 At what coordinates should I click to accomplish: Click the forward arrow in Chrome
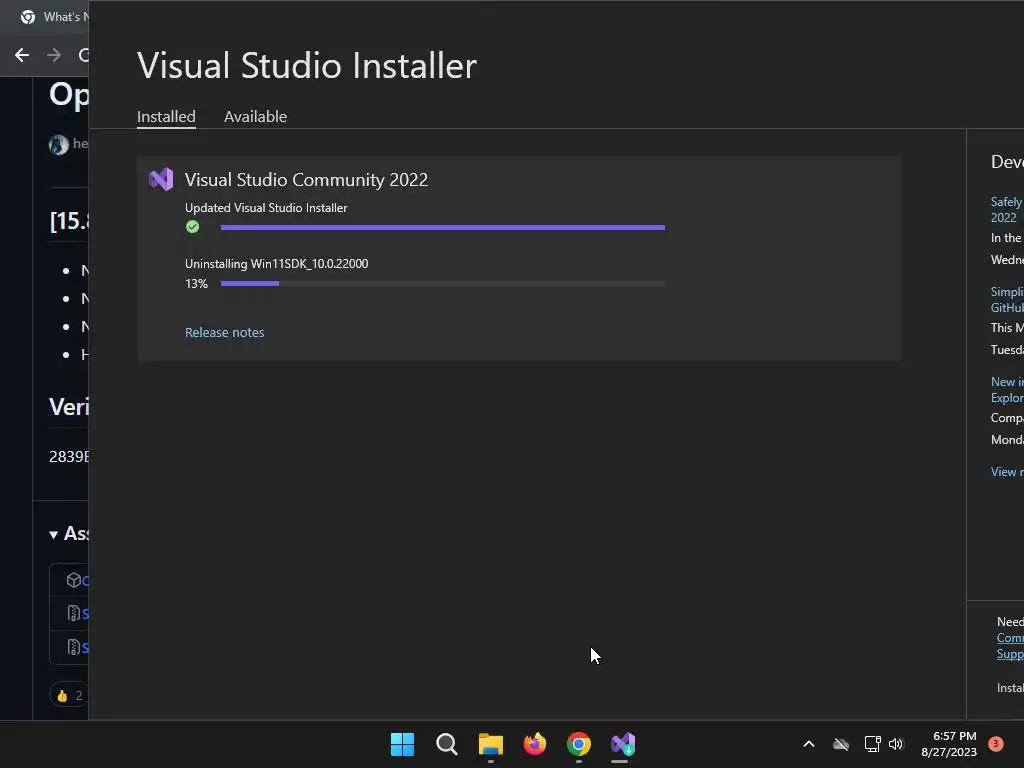(x=54, y=55)
